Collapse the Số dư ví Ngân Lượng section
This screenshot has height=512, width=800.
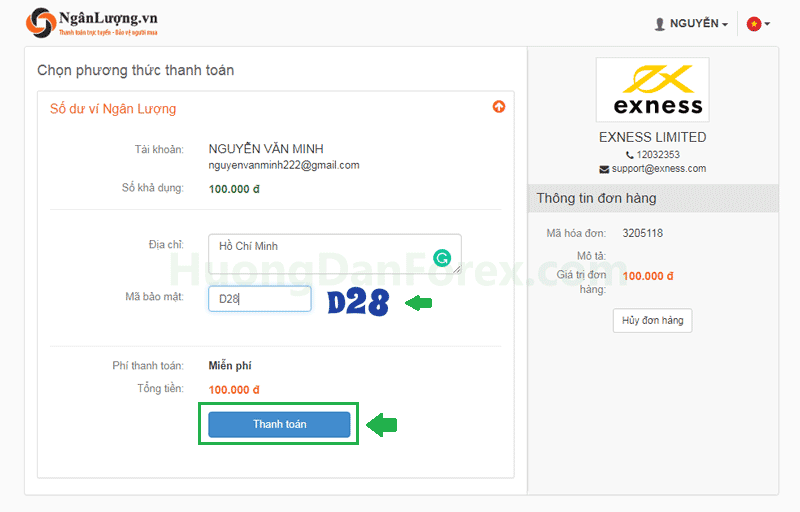coord(498,107)
